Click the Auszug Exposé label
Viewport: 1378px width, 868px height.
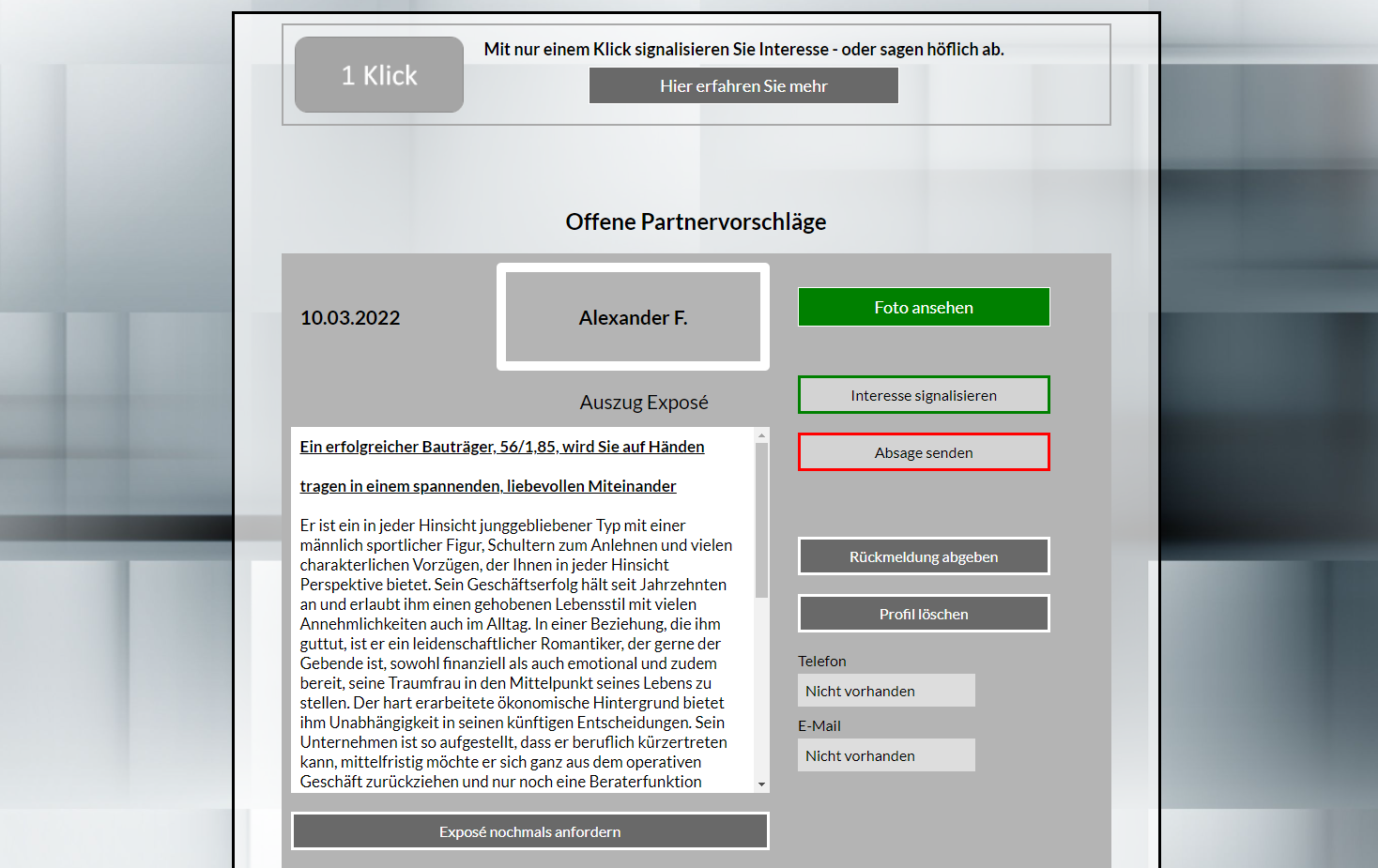tap(643, 402)
